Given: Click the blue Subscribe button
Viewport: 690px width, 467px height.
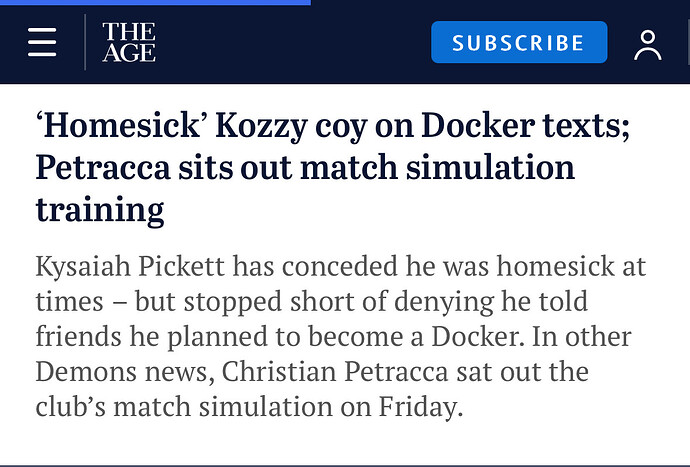Looking at the screenshot, I should (x=519, y=42).
